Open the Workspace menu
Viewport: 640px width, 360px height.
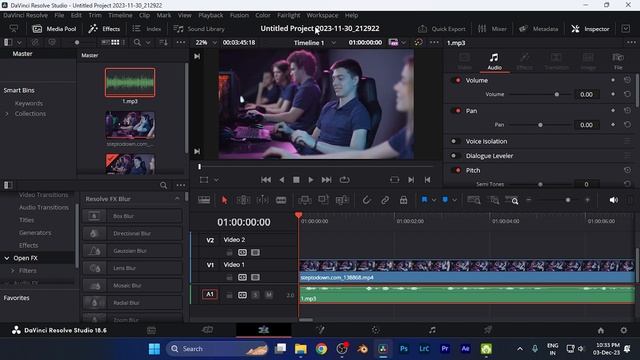(322, 15)
